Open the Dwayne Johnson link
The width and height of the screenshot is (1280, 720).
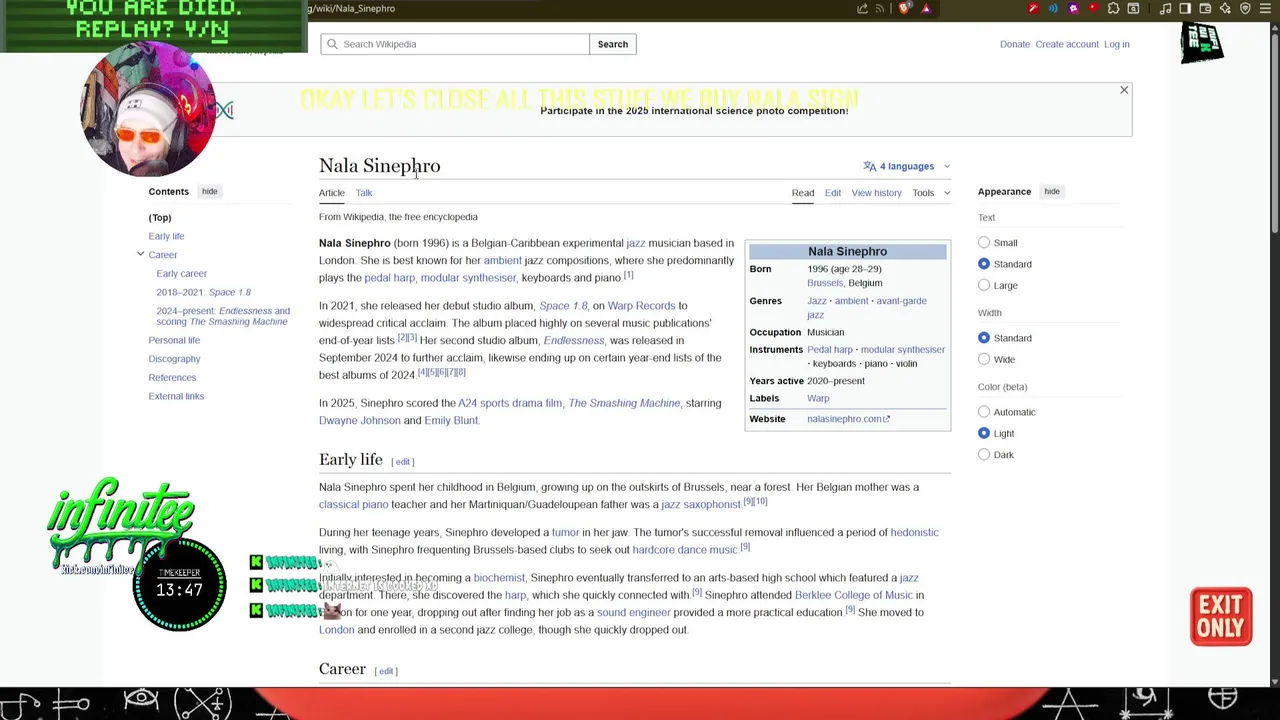360,421
